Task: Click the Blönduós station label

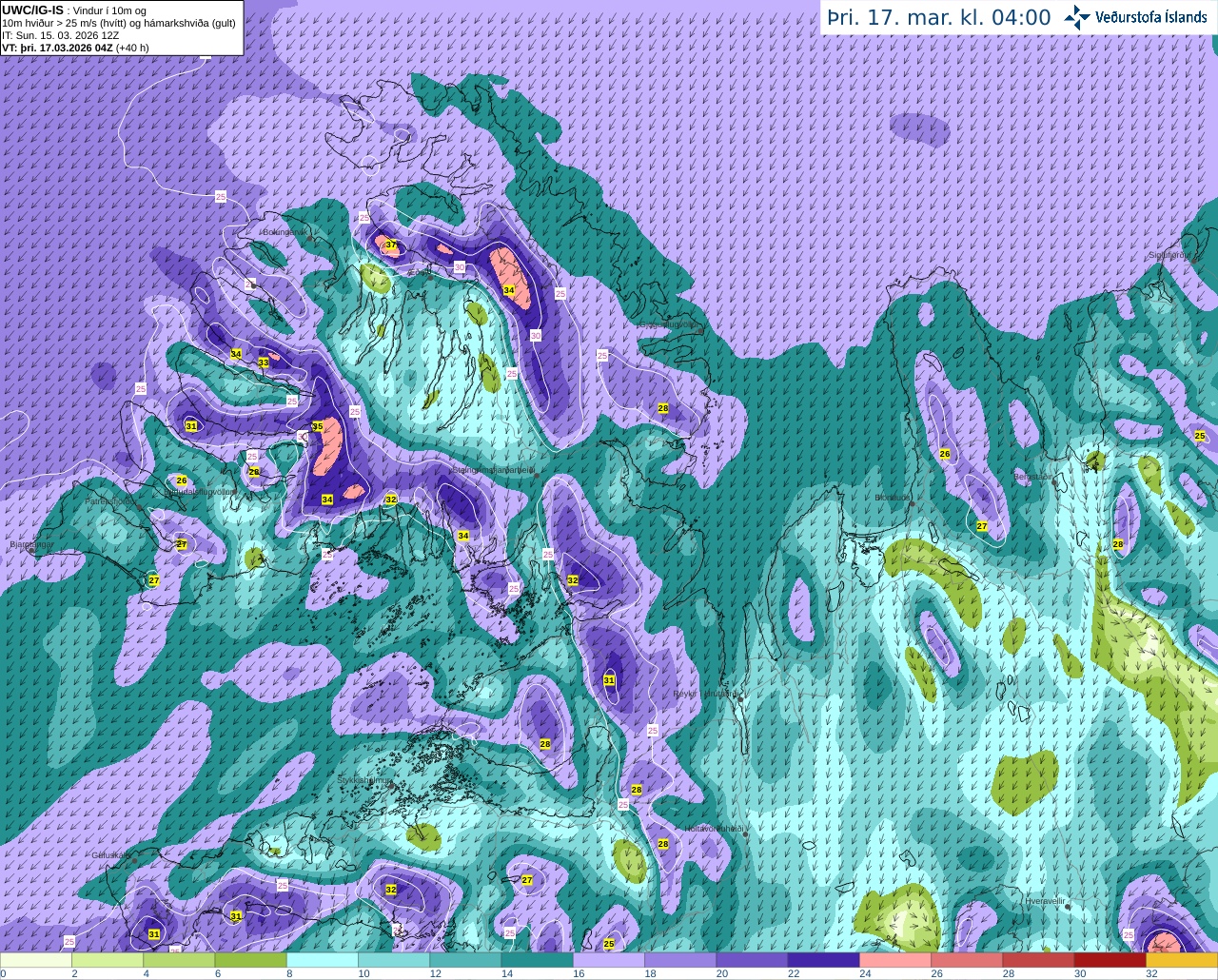Action: (893, 498)
